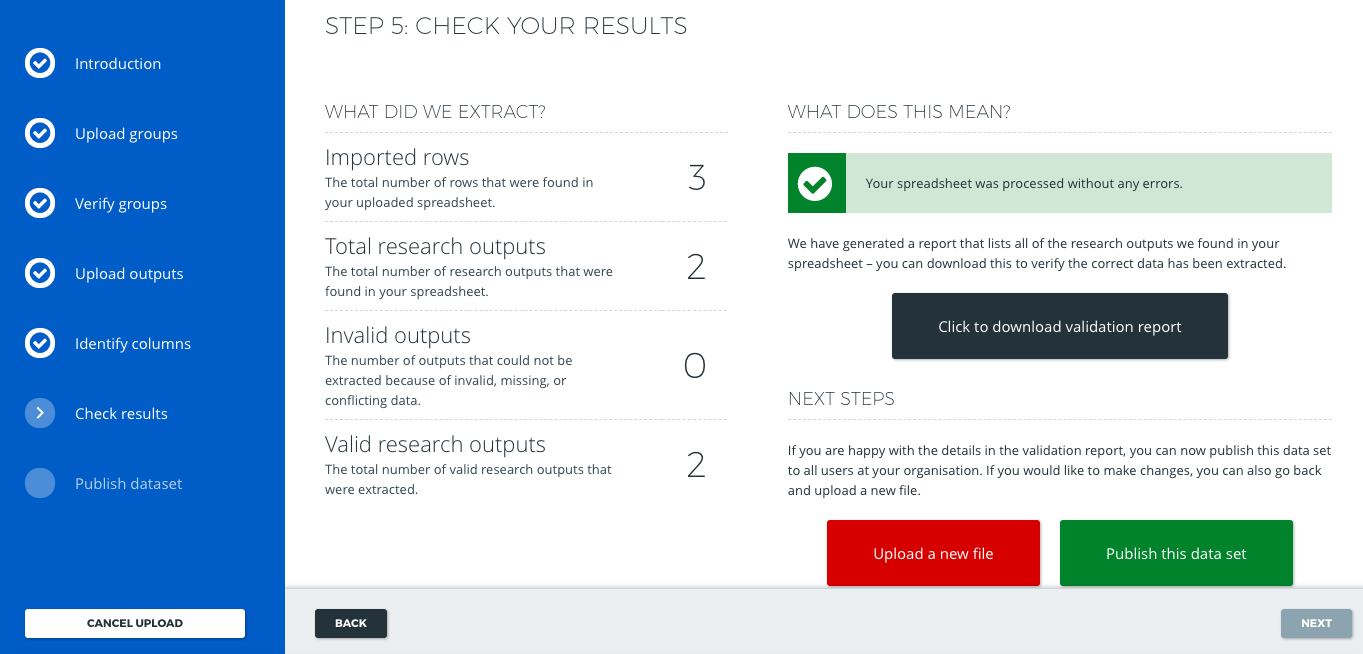
Task: Click the Cancel Upload button
Action: 135,623
